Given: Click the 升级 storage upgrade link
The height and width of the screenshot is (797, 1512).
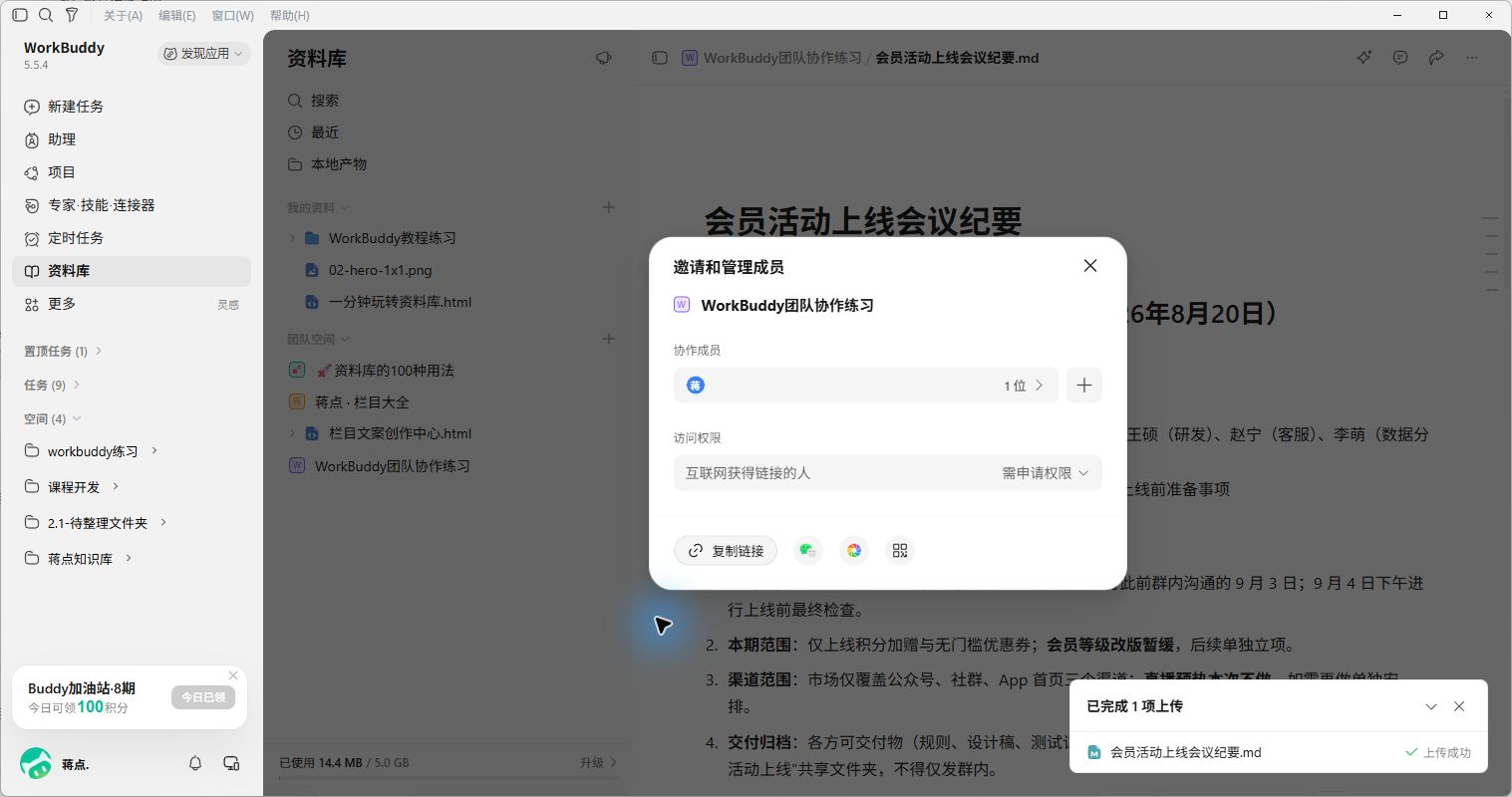Looking at the screenshot, I should pos(598,763).
